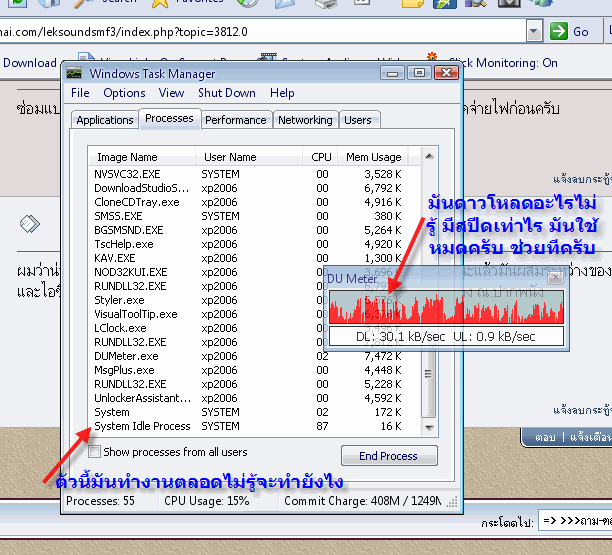
Task: Select the Processes tab
Action: click(169, 118)
